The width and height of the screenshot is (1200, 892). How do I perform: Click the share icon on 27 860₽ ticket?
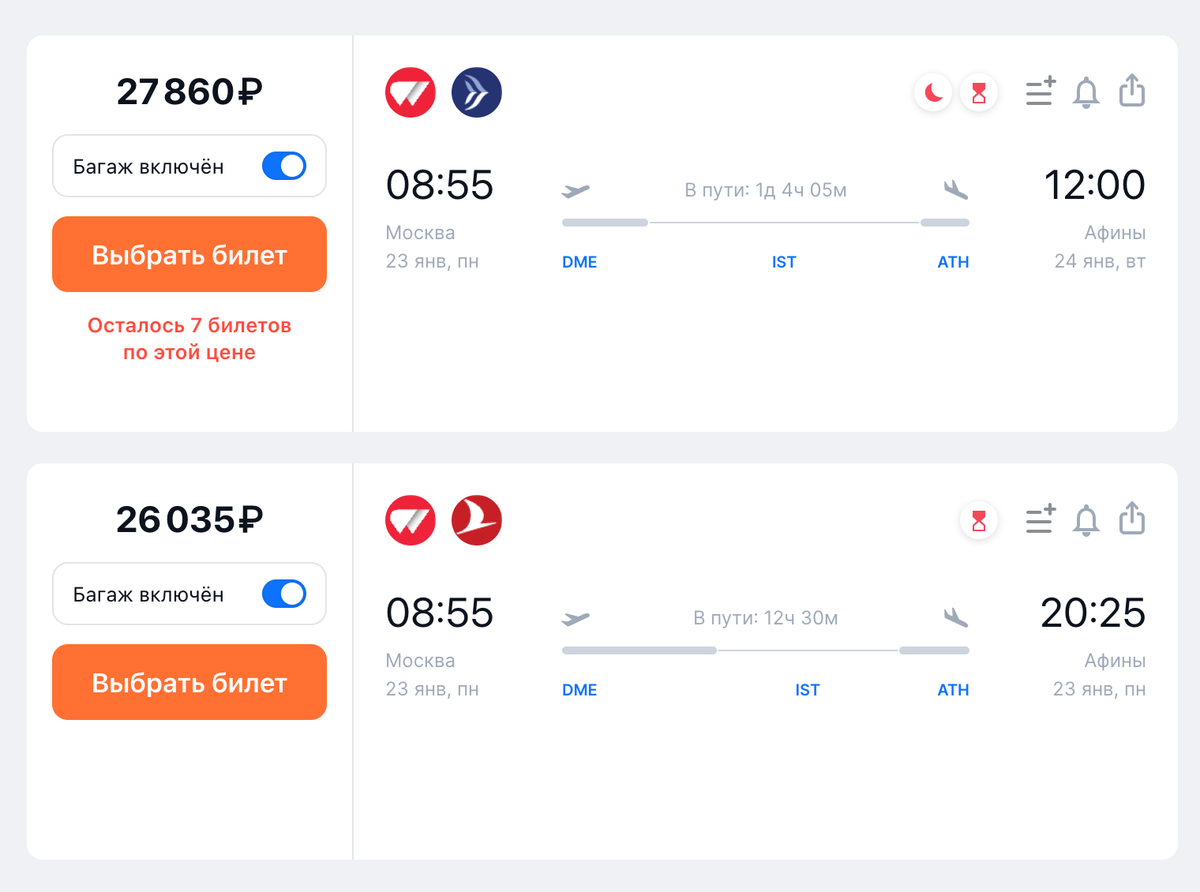click(x=1131, y=92)
